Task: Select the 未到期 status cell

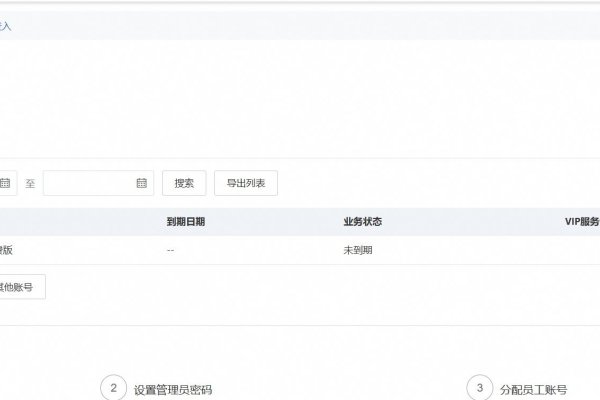Action: pos(358,250)
